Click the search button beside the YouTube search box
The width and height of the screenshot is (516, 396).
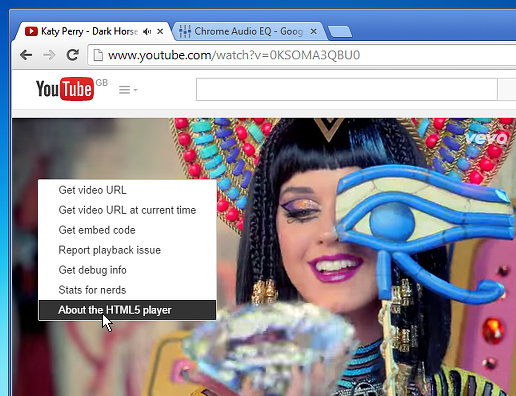507,89
